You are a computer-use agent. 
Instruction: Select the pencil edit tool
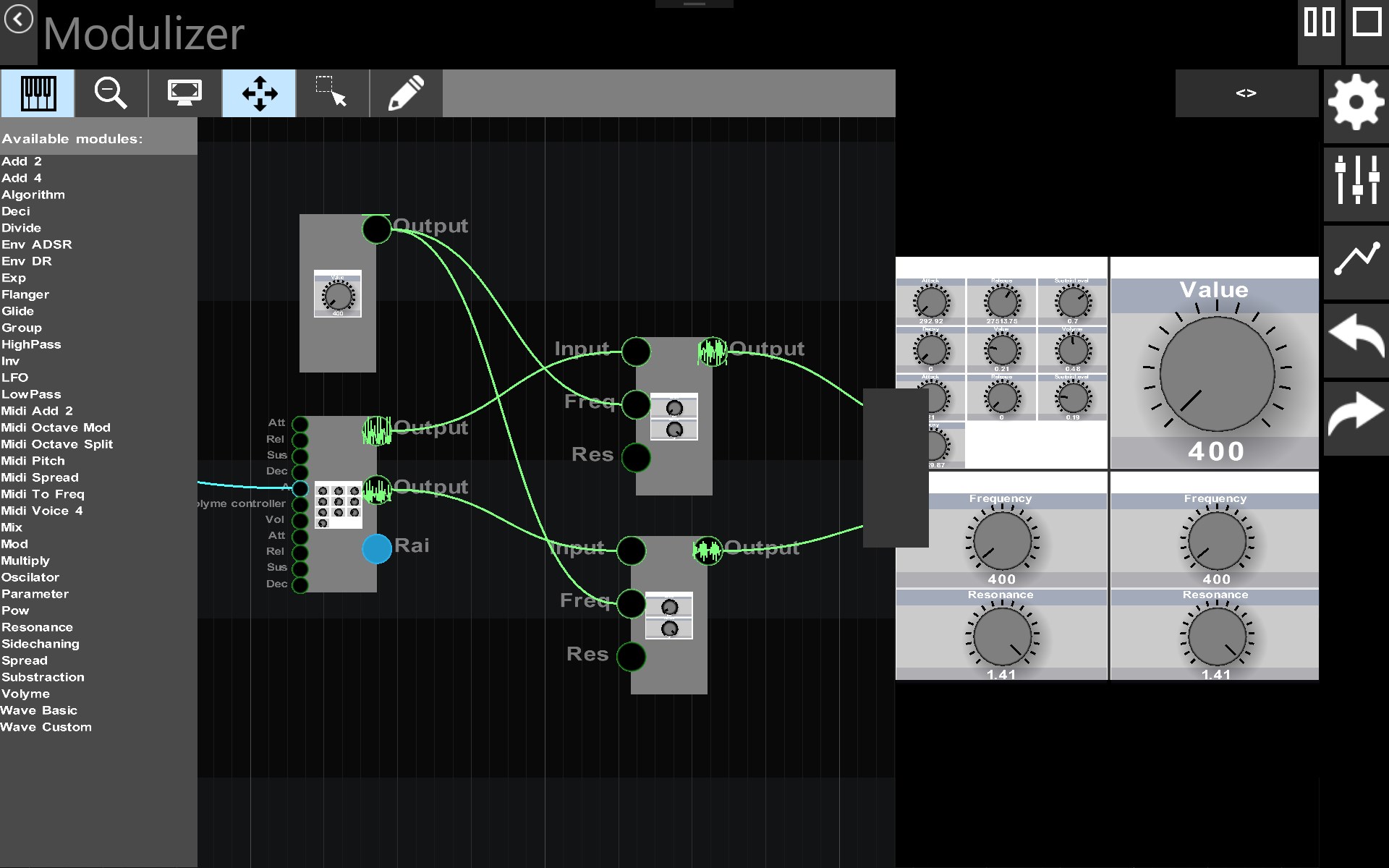pos(406,93)
